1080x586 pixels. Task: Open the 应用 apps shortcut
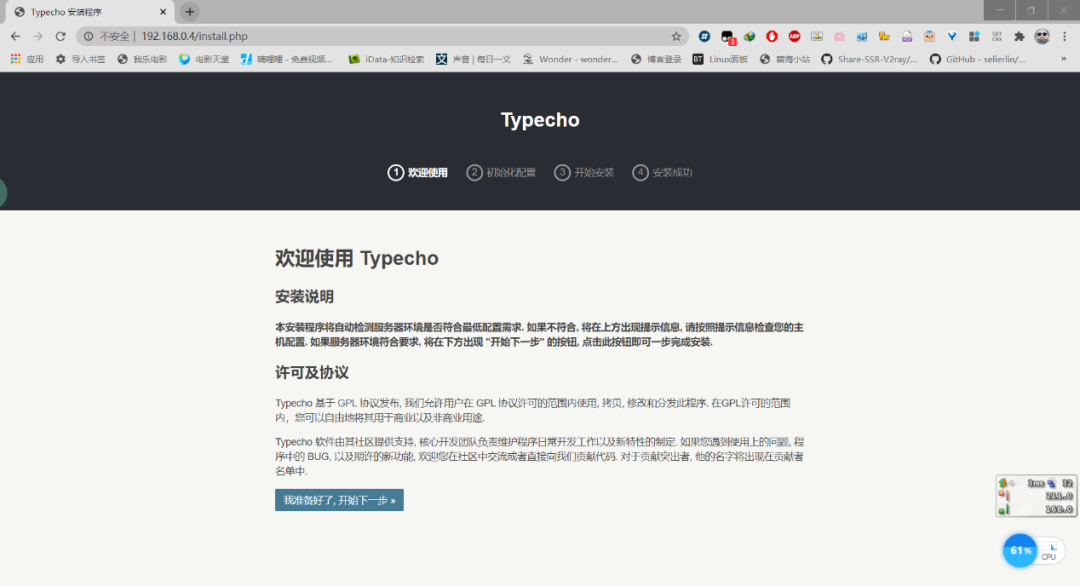(x=27, y=59)
